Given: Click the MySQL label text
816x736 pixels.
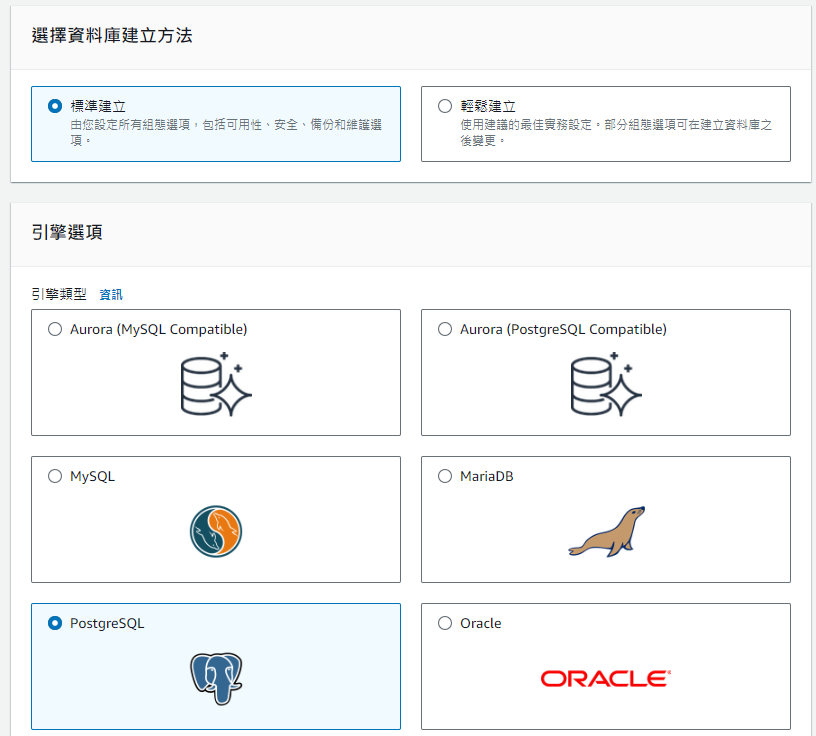Looking at the screenshot, I should 93,477.
